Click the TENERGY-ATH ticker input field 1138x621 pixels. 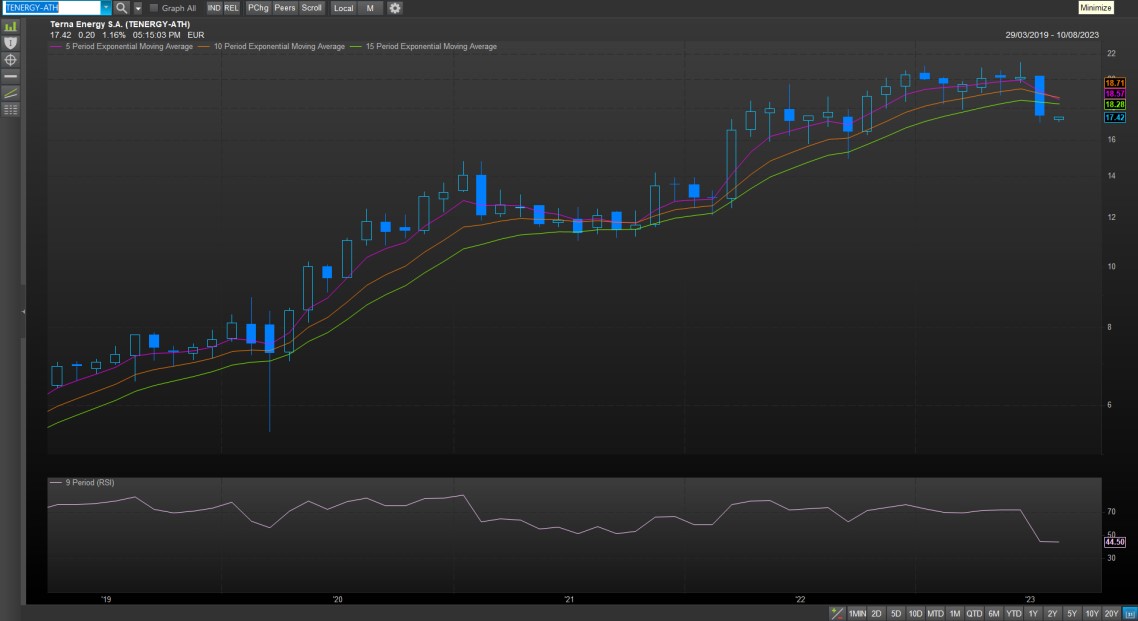click(52, 8)
